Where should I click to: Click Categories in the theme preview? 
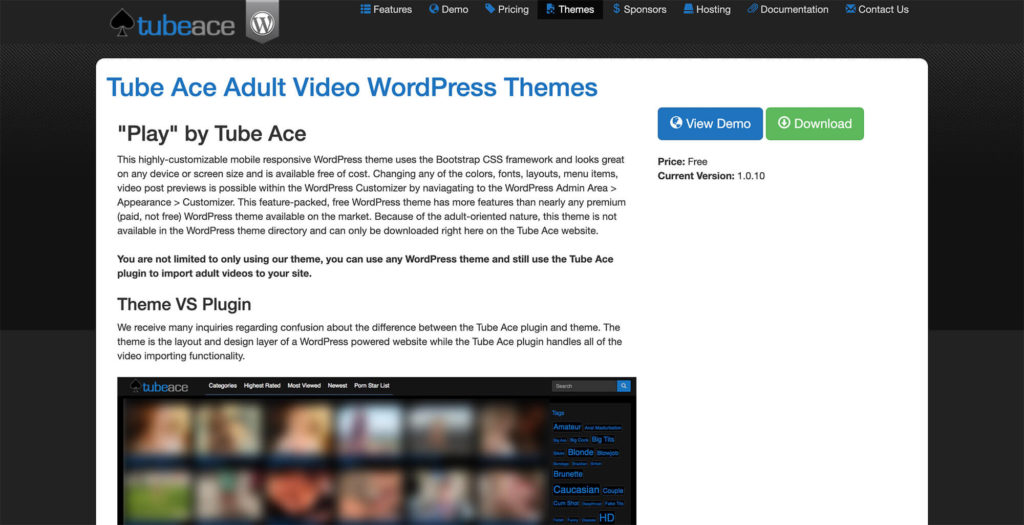(x=222, y=386)
